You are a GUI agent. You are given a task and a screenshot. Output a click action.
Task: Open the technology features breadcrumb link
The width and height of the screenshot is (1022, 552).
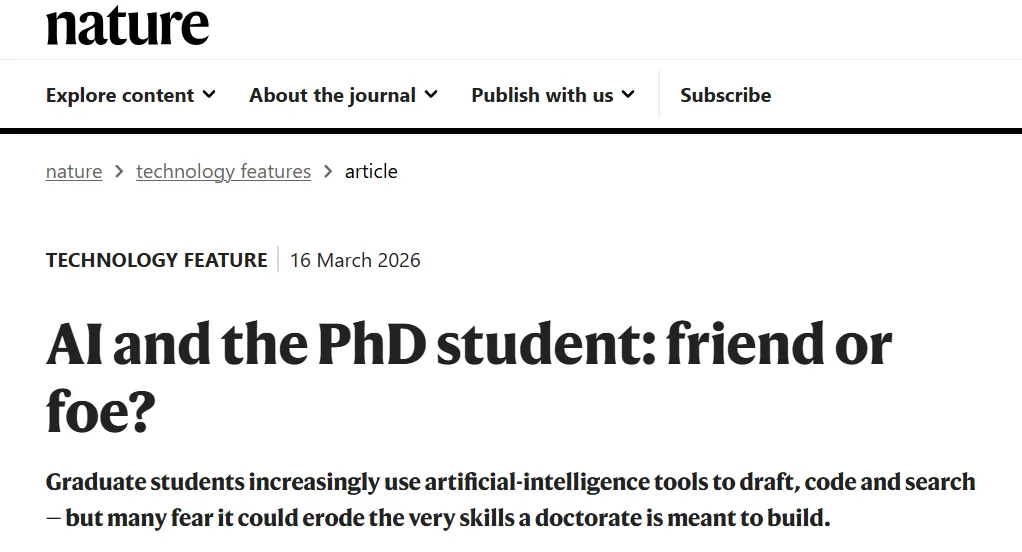click(x=223, y=171)
